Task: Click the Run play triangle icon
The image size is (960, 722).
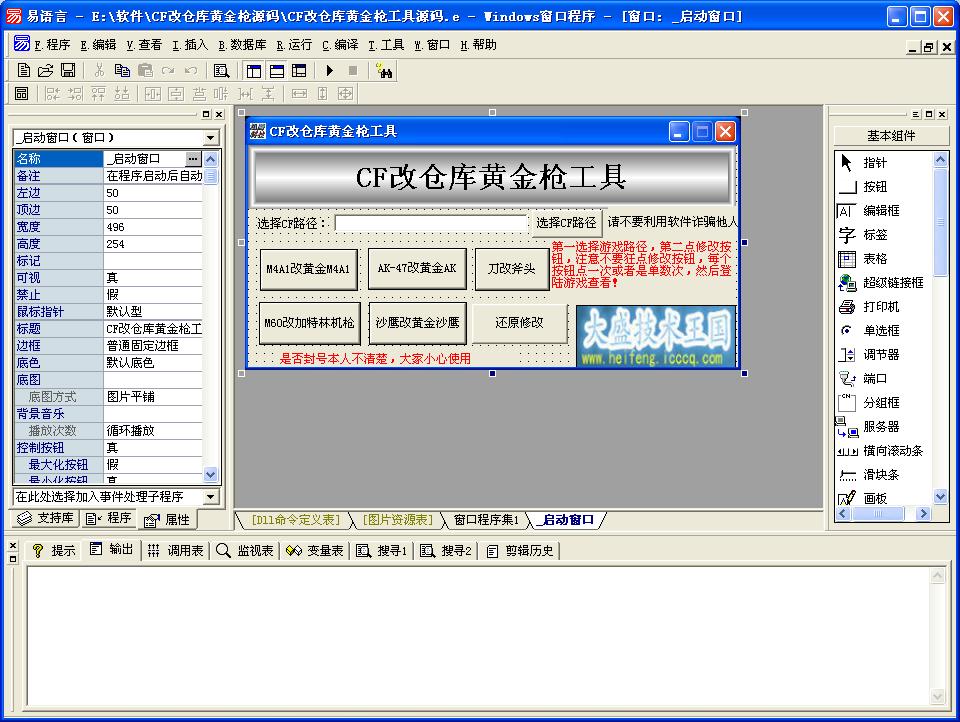Action: click(x=330, y=71)
